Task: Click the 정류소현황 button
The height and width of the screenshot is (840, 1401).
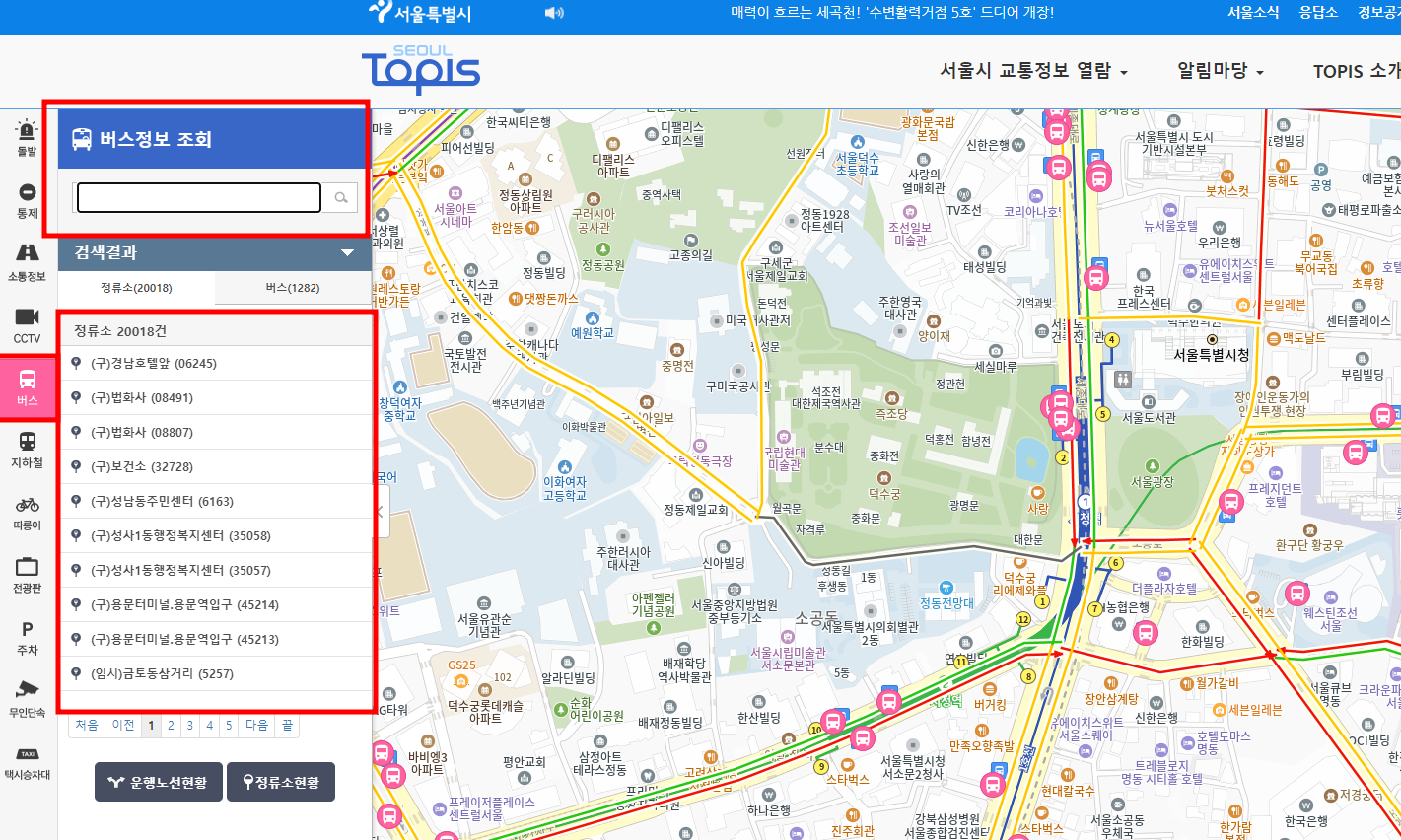Action: [281, 782]
